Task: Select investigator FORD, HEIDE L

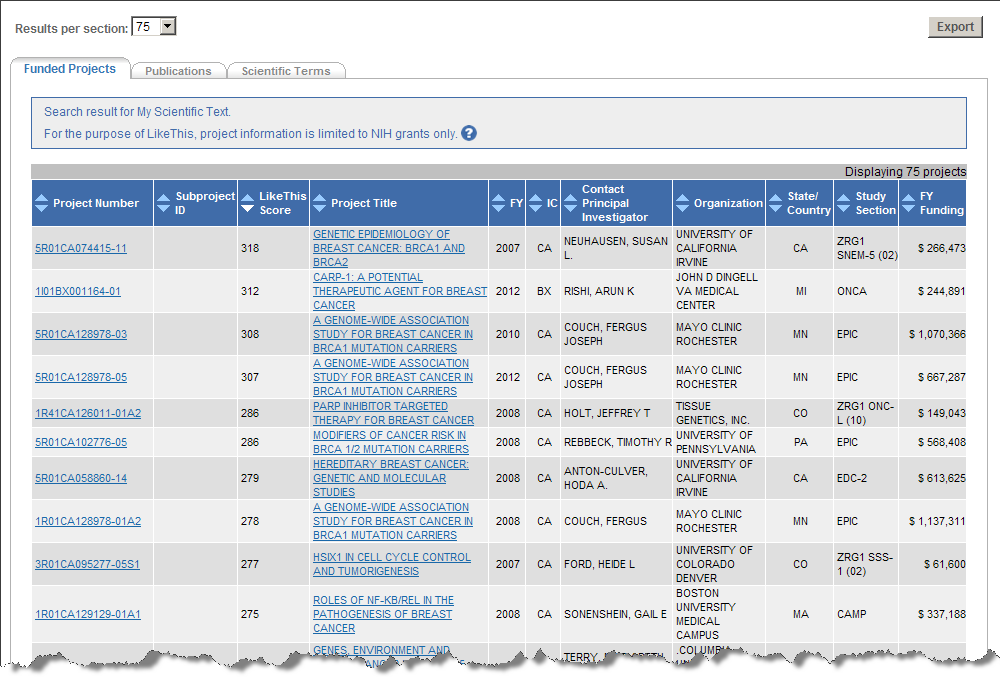Action: pyautogui.click(x=599, y=564)
